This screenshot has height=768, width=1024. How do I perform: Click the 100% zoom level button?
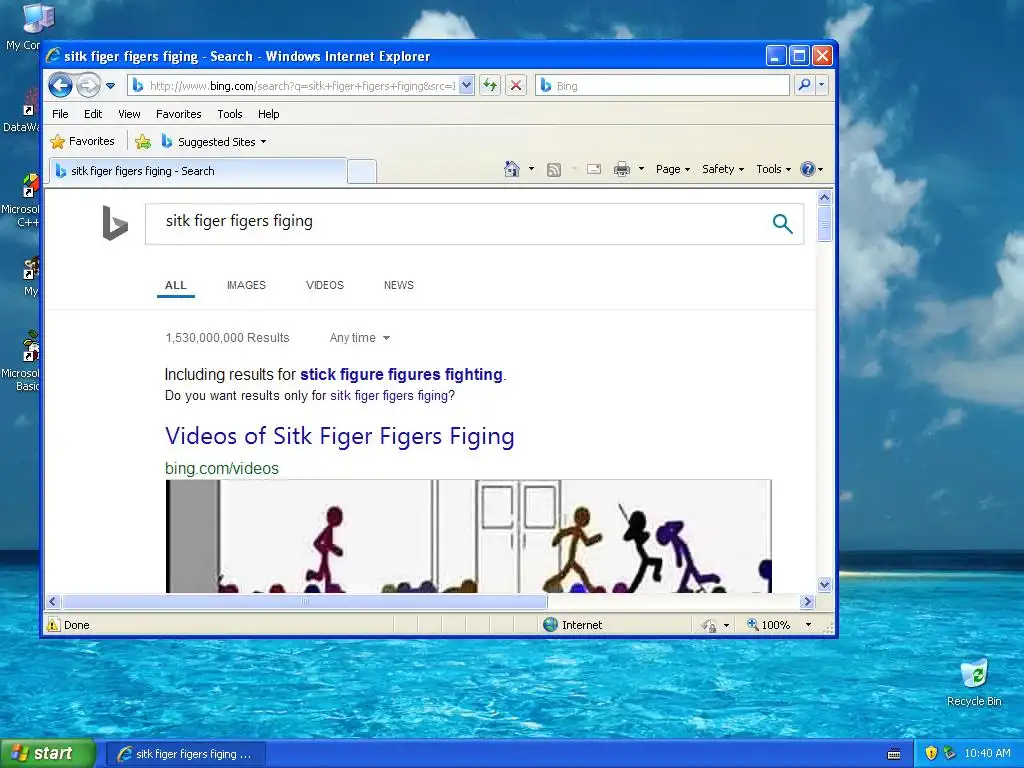[x=769, y=625]
